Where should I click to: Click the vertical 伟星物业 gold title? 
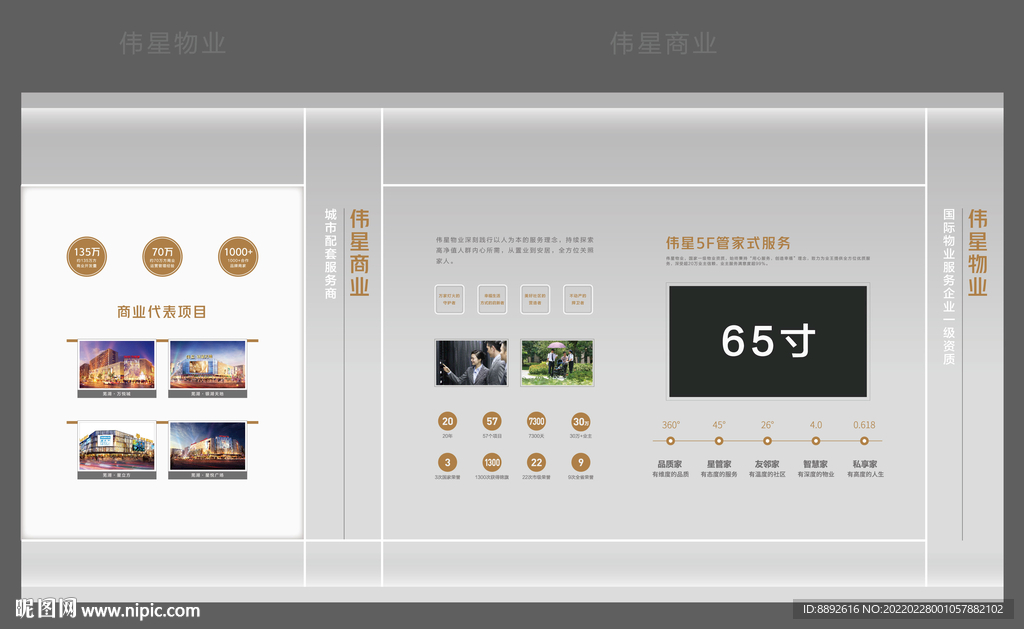pyautogui.click(x=978, y=252)
